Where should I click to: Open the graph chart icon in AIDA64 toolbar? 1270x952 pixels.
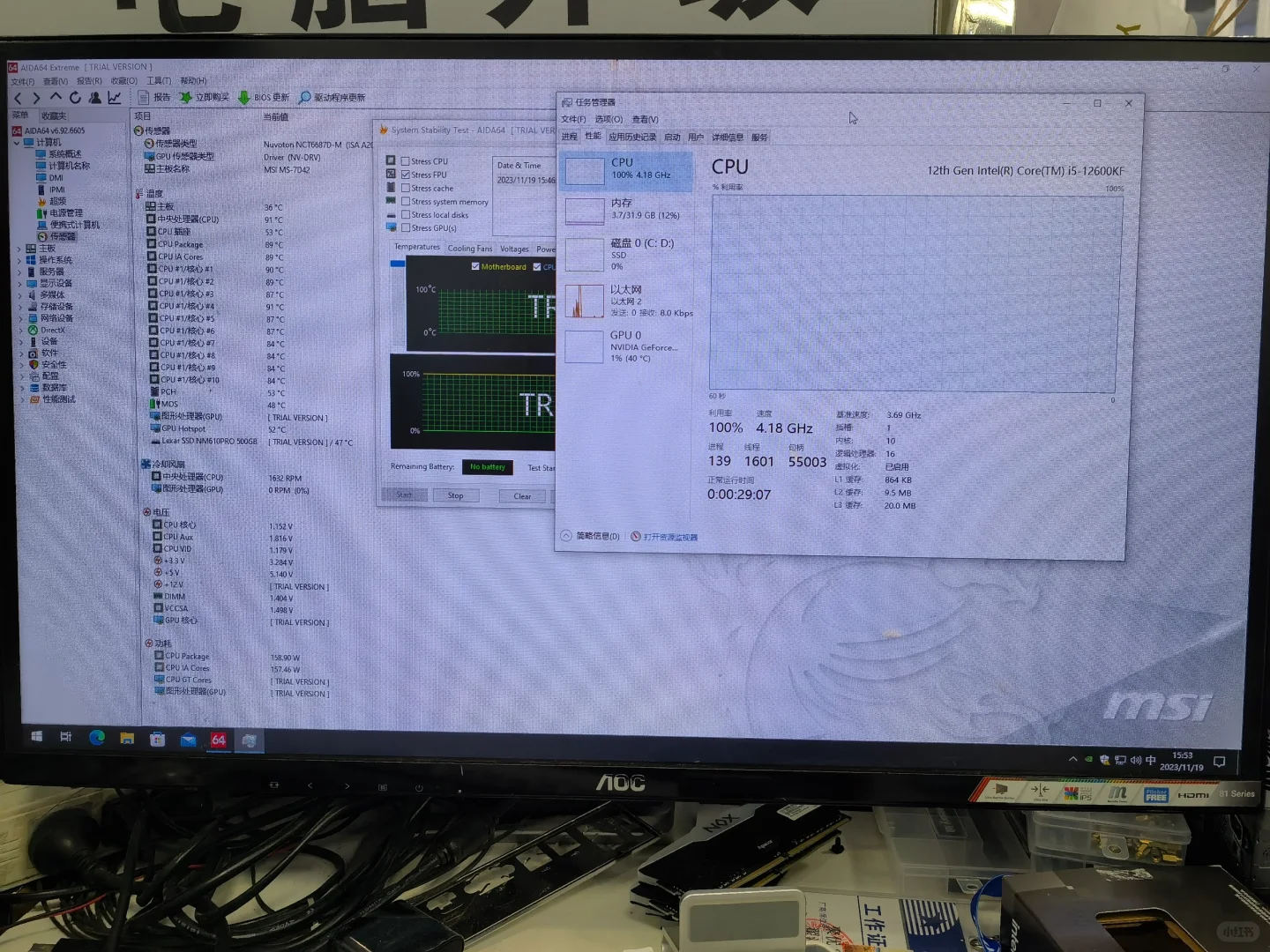pos(115,98)
